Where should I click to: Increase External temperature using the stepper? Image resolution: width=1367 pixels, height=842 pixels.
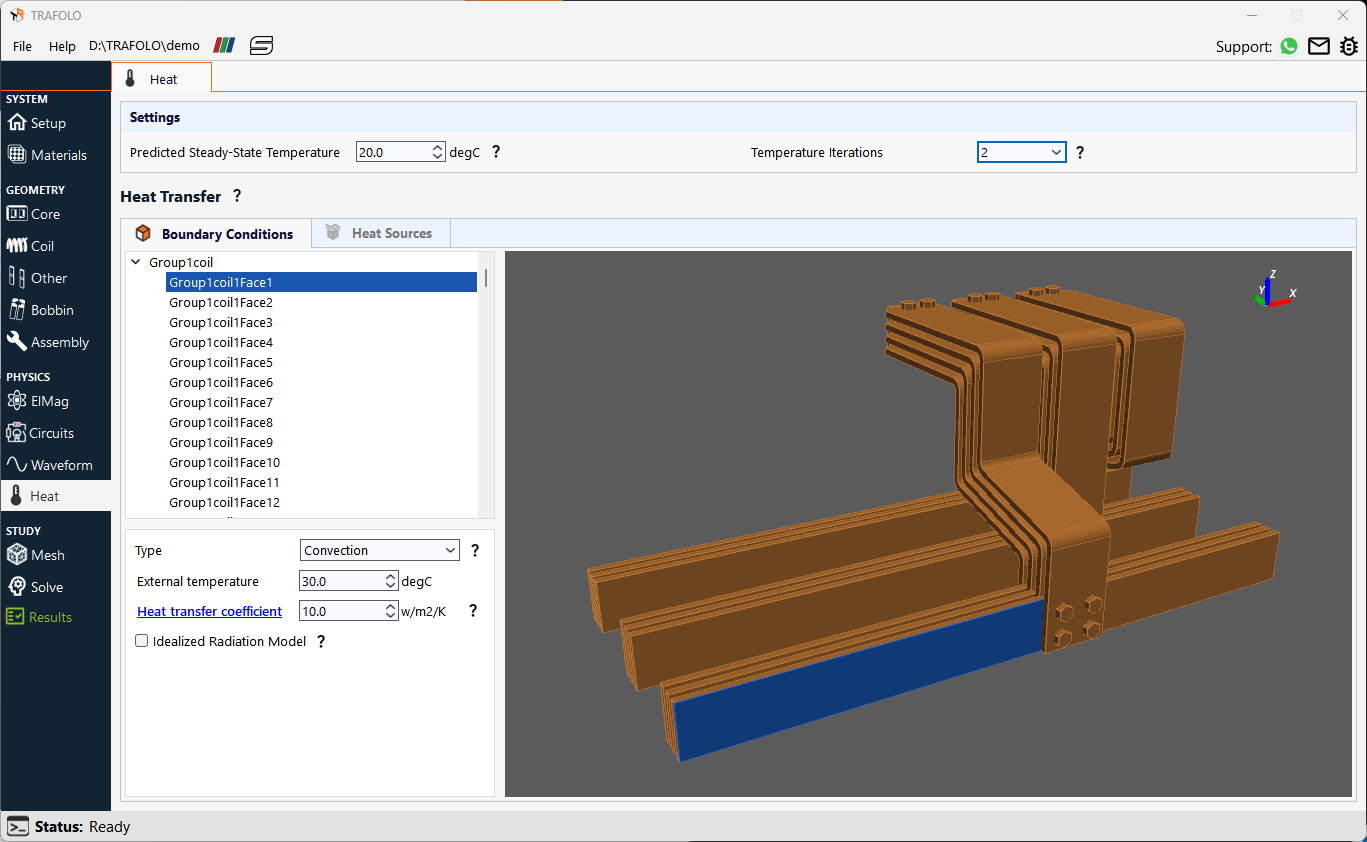pos(389,576)
